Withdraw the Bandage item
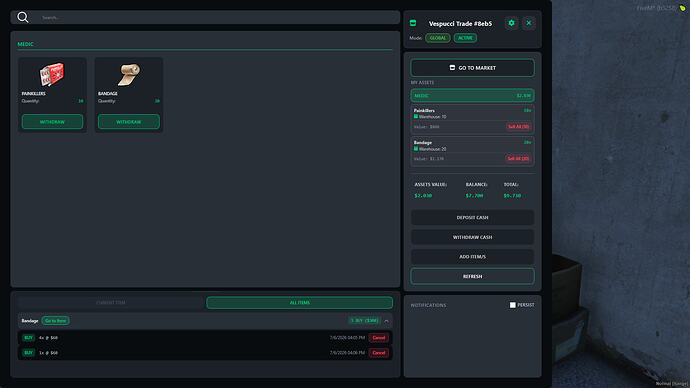This screenshot has height=388, width=690. pos(128,122)
